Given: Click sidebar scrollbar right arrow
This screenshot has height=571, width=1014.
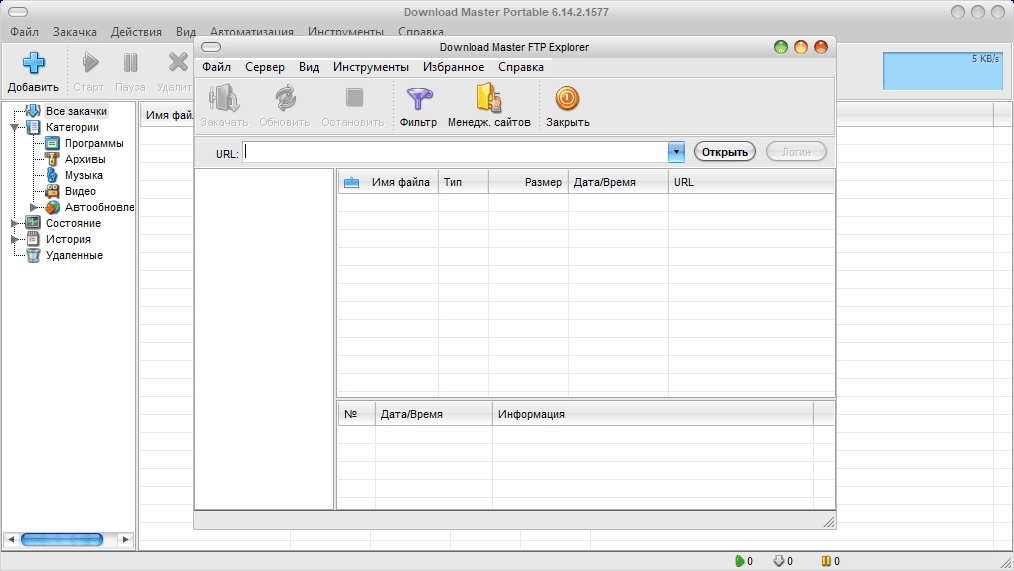Looking at the screenshot, I should click(125, 539).
